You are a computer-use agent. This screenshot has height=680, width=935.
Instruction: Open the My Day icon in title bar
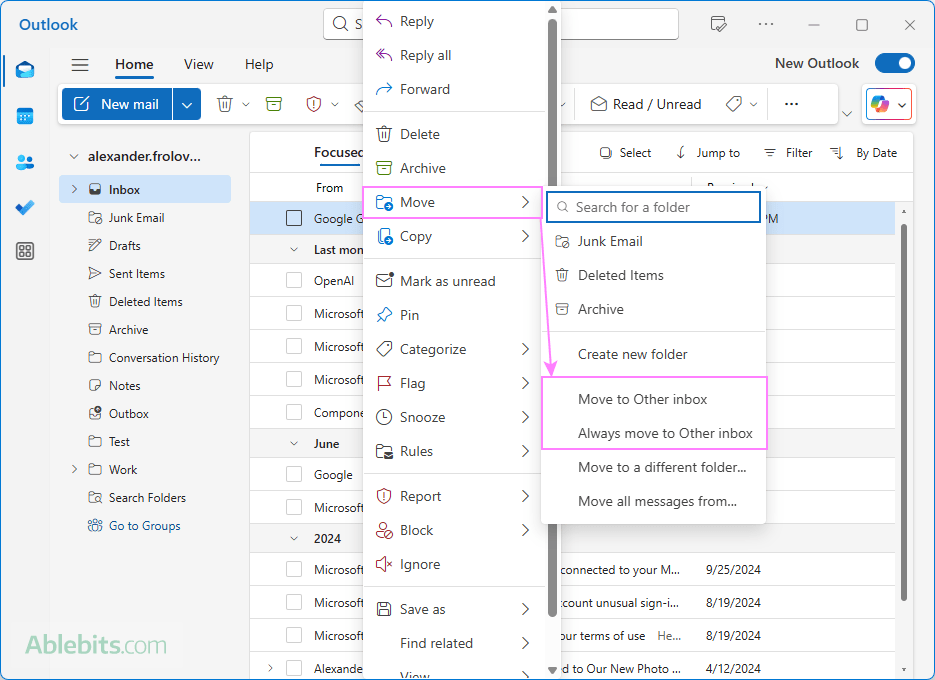point(719,24)
